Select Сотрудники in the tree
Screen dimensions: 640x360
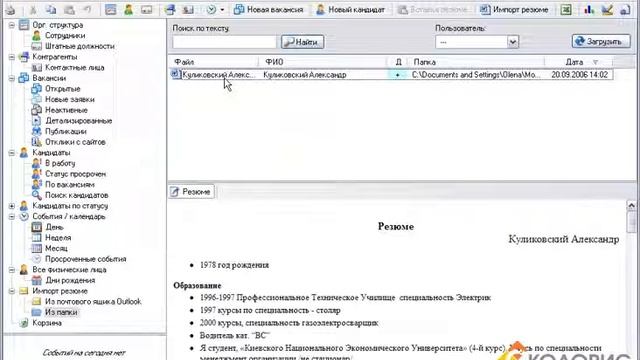coord(65,36)
